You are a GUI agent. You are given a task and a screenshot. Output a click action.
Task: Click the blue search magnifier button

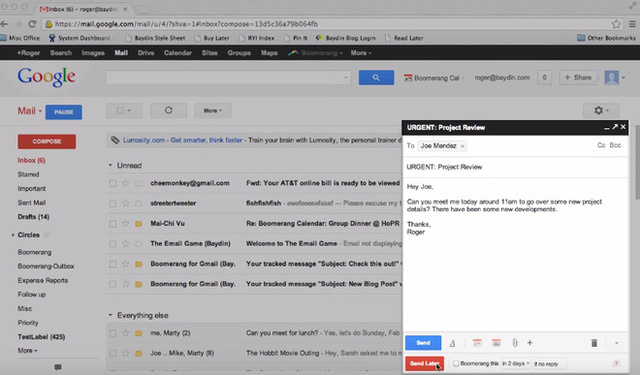click(376, 78)
